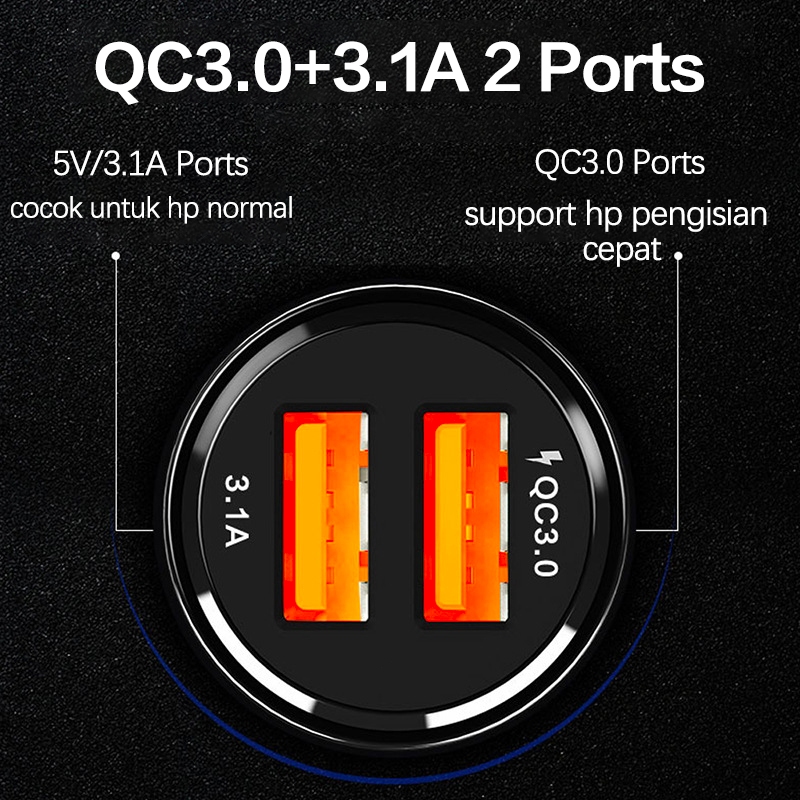
Task: Click the text support hp pengisian
Action: [616, 215]
